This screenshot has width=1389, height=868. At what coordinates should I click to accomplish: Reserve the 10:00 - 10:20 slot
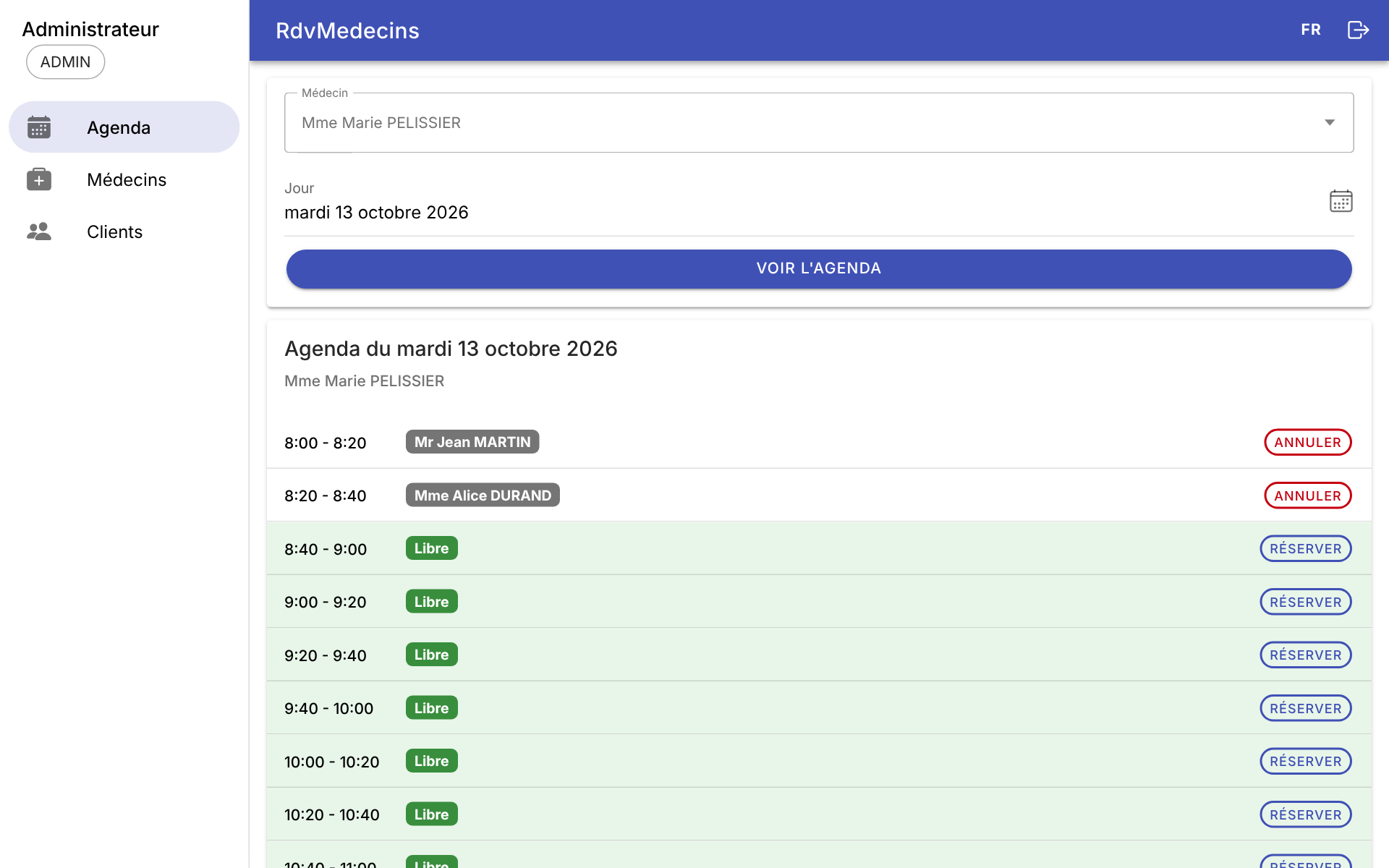pyautogui.click(x=1306, y=762)
